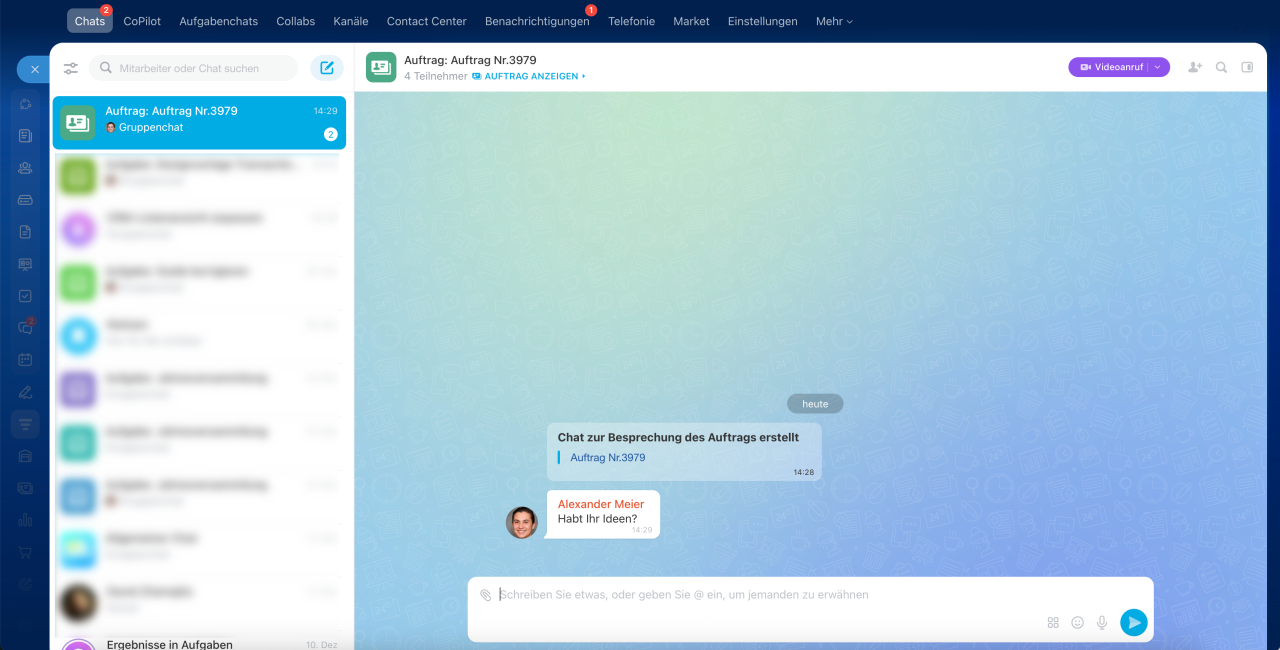Open Einstellungen in top menu
The height and width of the screenshot is (650, 1280).
763,21
